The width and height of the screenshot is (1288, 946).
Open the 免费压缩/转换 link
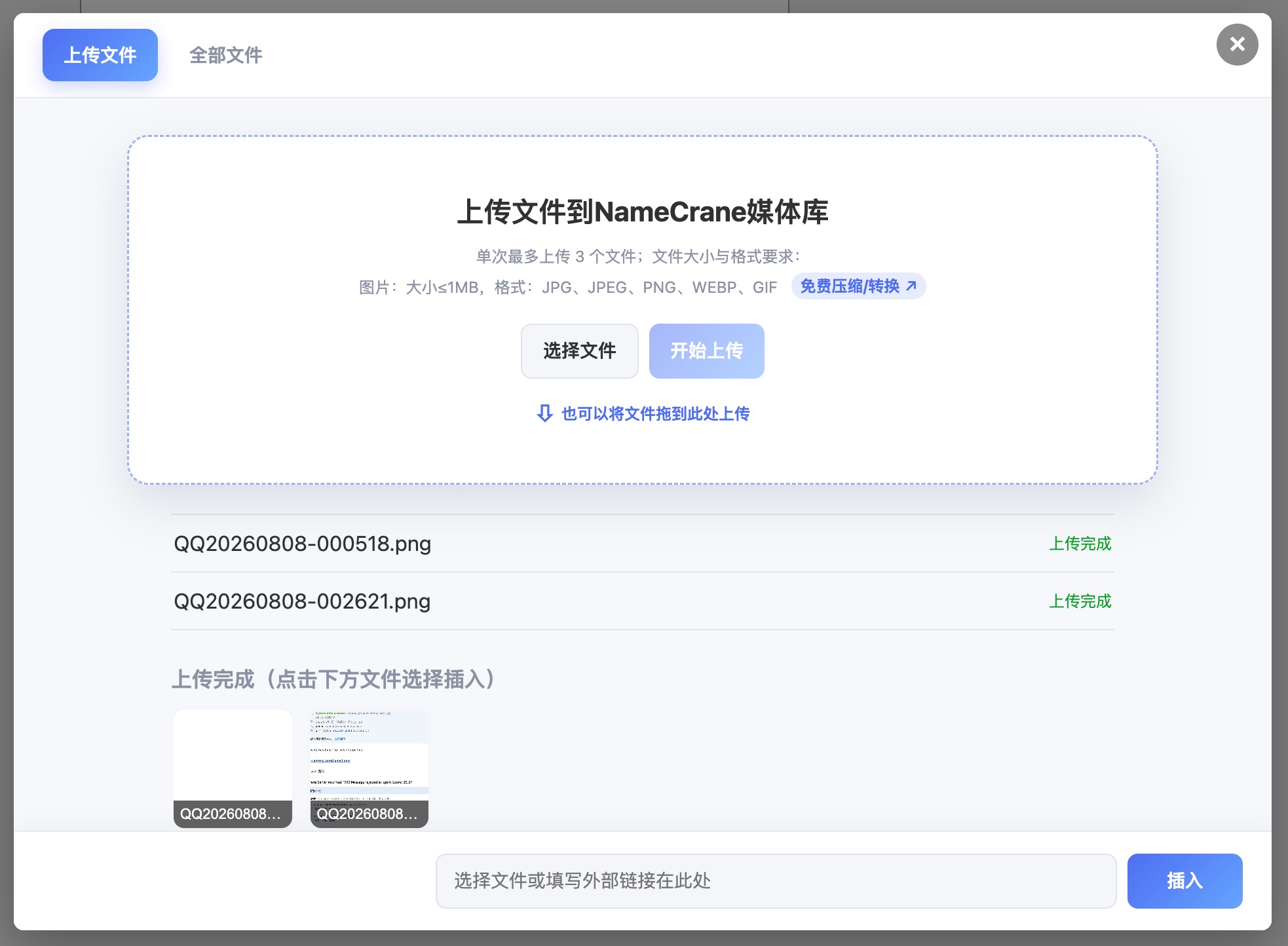(x=858, y=286)
